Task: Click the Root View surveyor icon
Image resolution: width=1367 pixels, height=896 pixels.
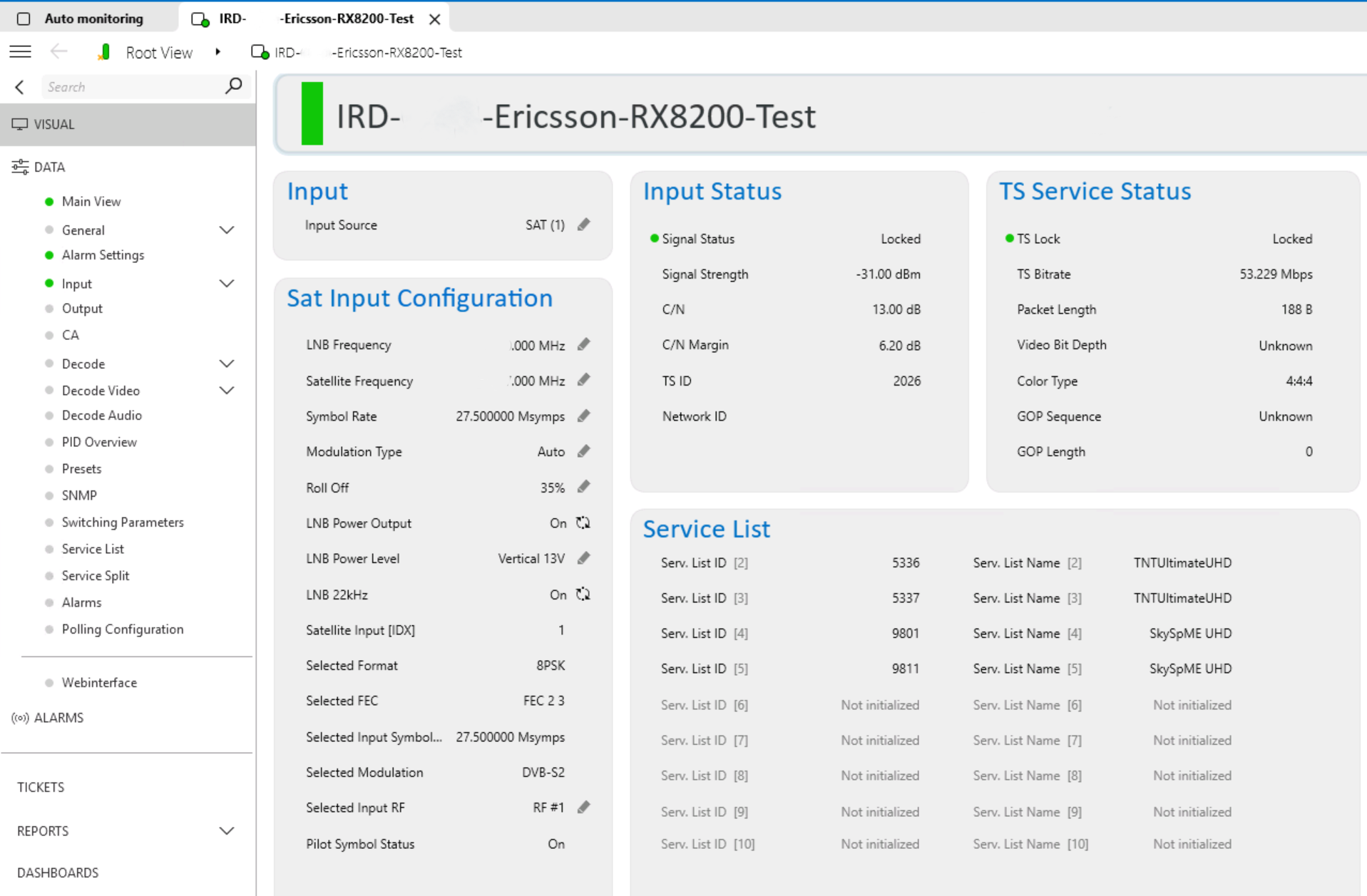Action: 104,51
